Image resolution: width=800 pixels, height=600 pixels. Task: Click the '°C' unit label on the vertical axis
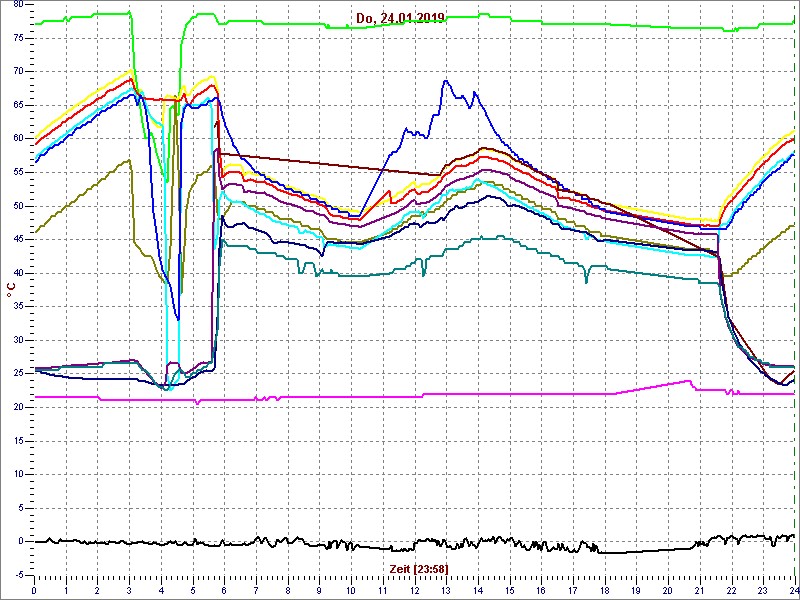point(11,289)
